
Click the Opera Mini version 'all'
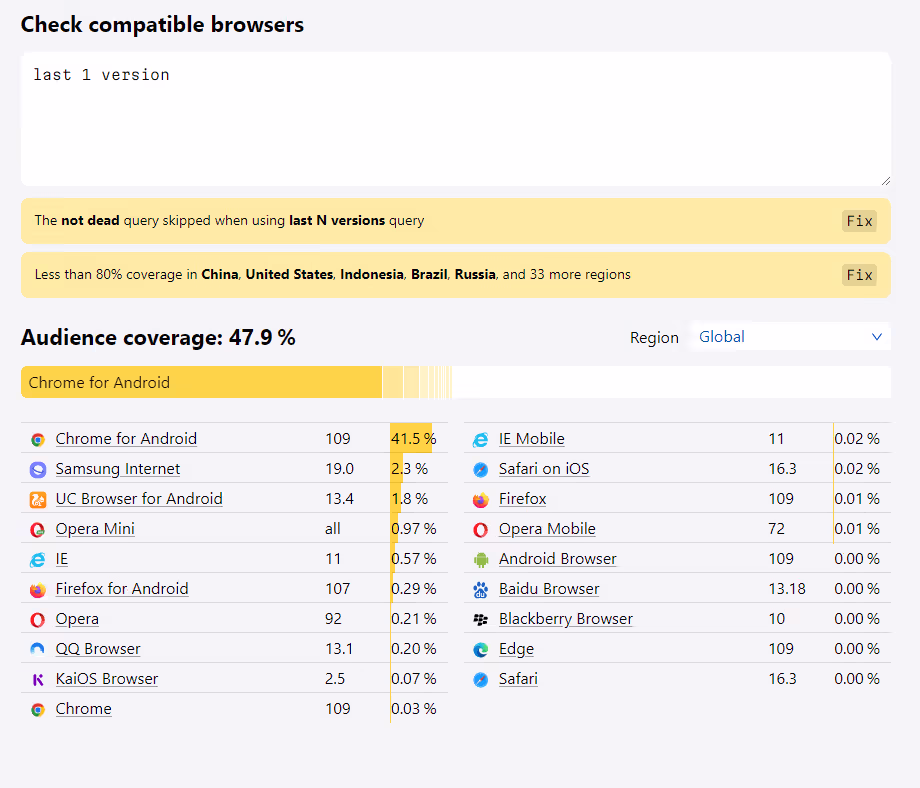pos(333,529)
